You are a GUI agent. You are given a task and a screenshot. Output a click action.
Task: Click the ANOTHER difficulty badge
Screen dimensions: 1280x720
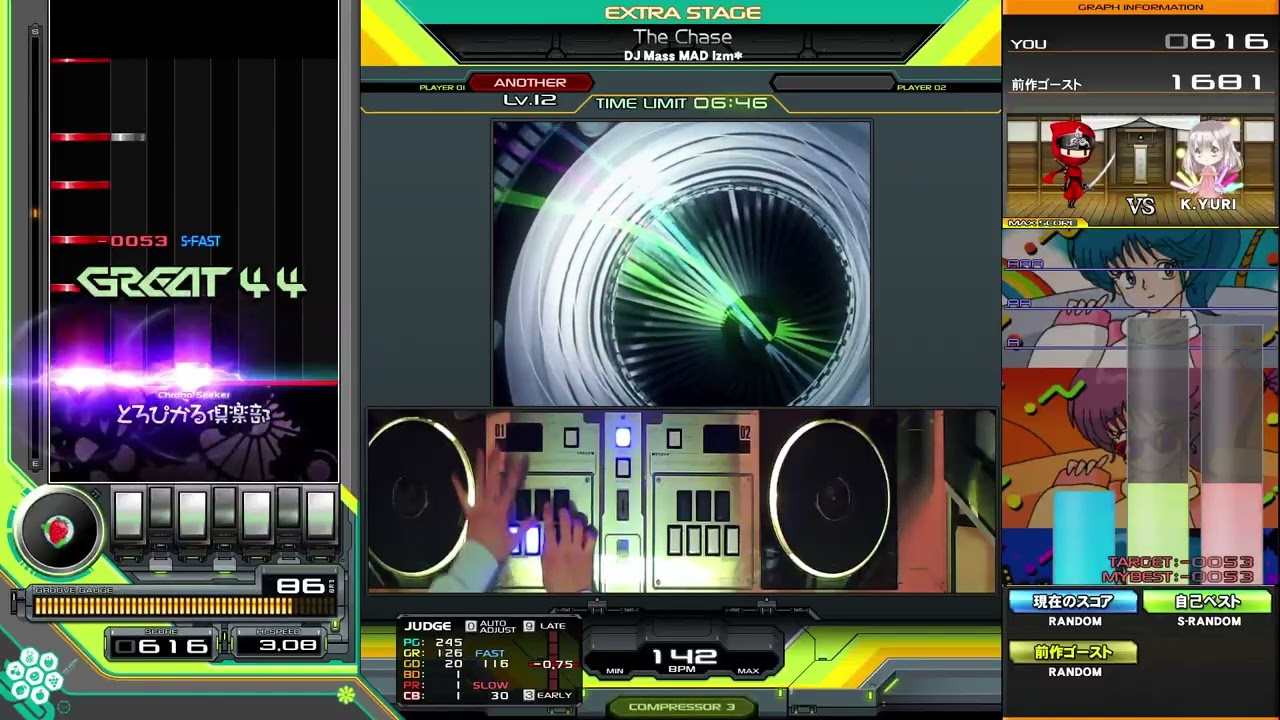(530, 83)
